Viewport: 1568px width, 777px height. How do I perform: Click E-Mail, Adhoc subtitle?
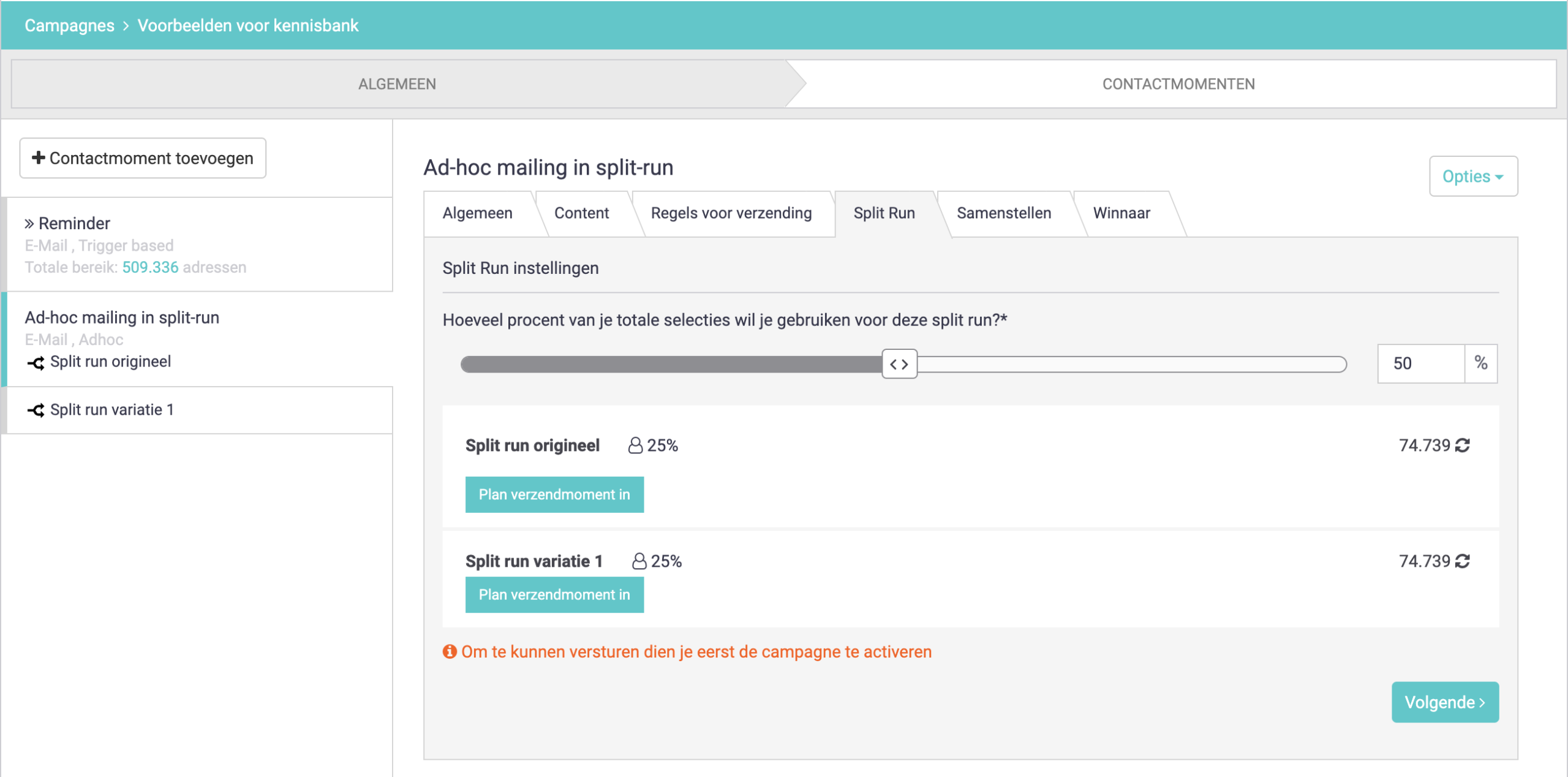click(x=74, y=339)
